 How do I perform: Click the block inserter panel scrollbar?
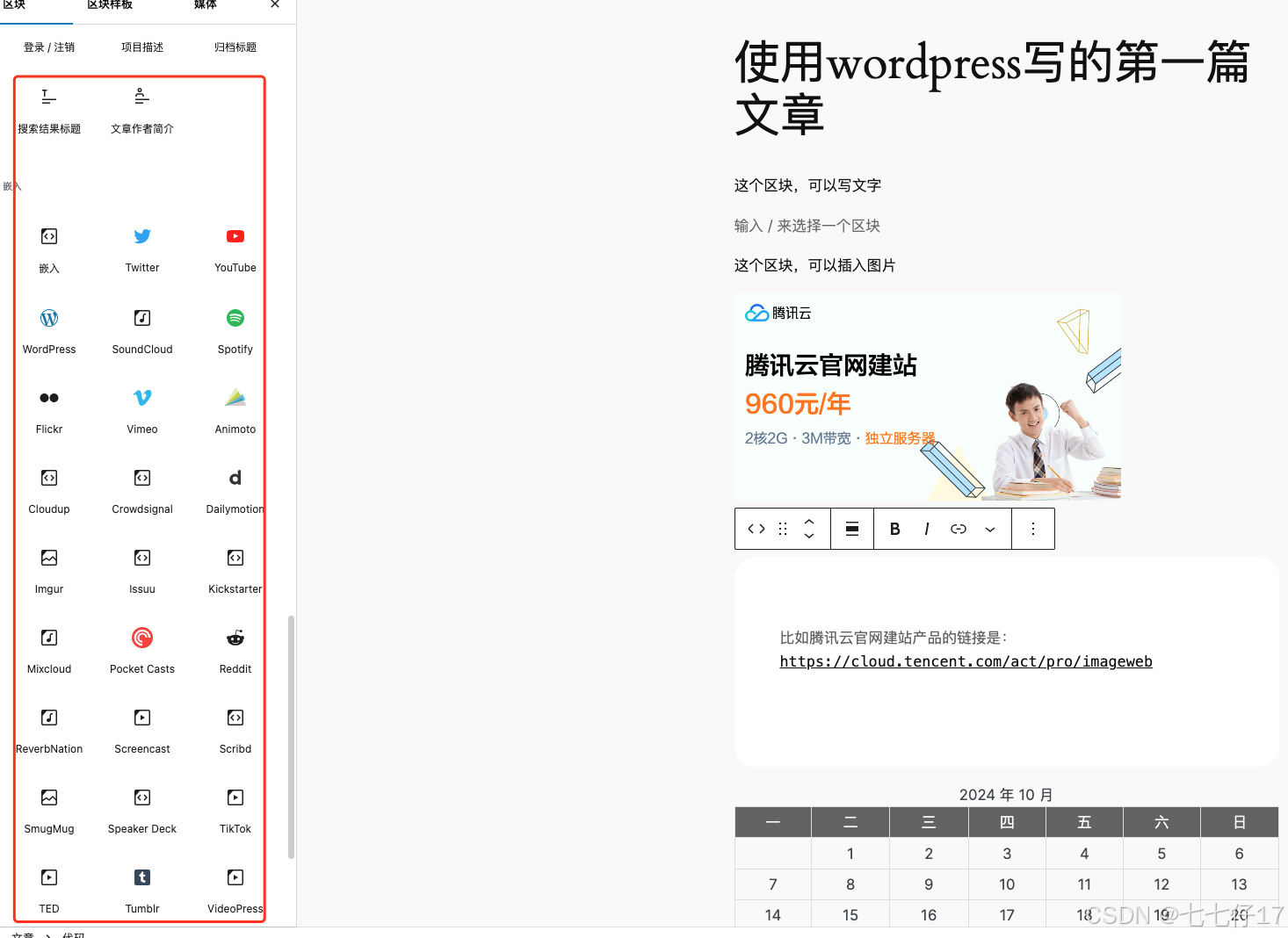point(291,736)
